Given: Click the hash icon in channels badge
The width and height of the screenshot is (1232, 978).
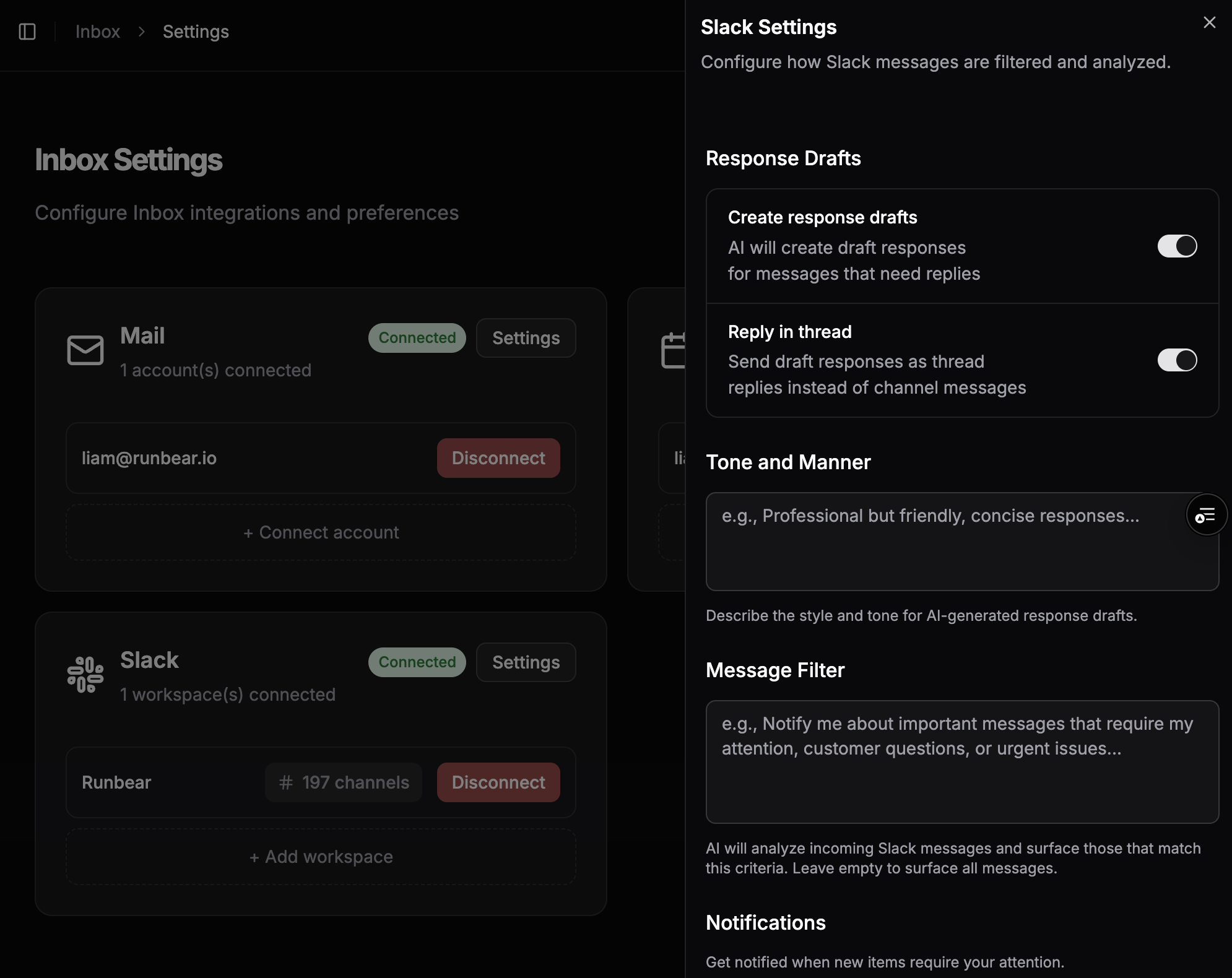Looking at the screenshot, I should pos(285,782).
